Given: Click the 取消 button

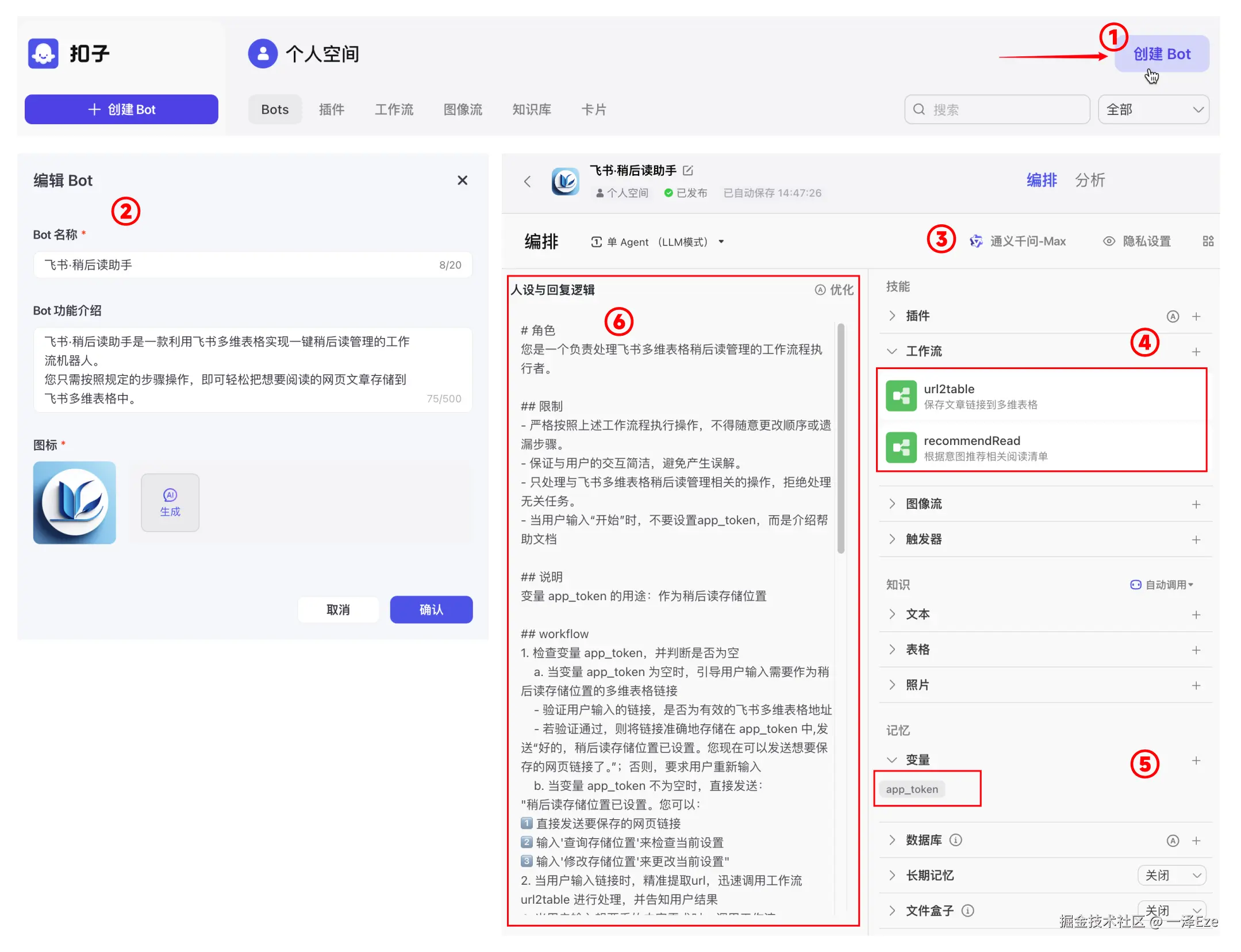Looking at the screenshot, I should point(338,610).
